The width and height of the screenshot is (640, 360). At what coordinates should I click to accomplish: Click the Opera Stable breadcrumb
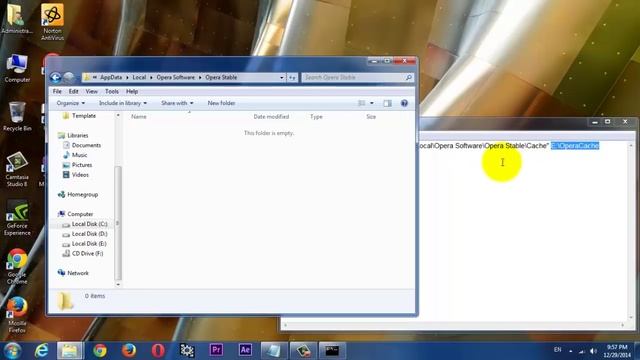pos(221,78)
